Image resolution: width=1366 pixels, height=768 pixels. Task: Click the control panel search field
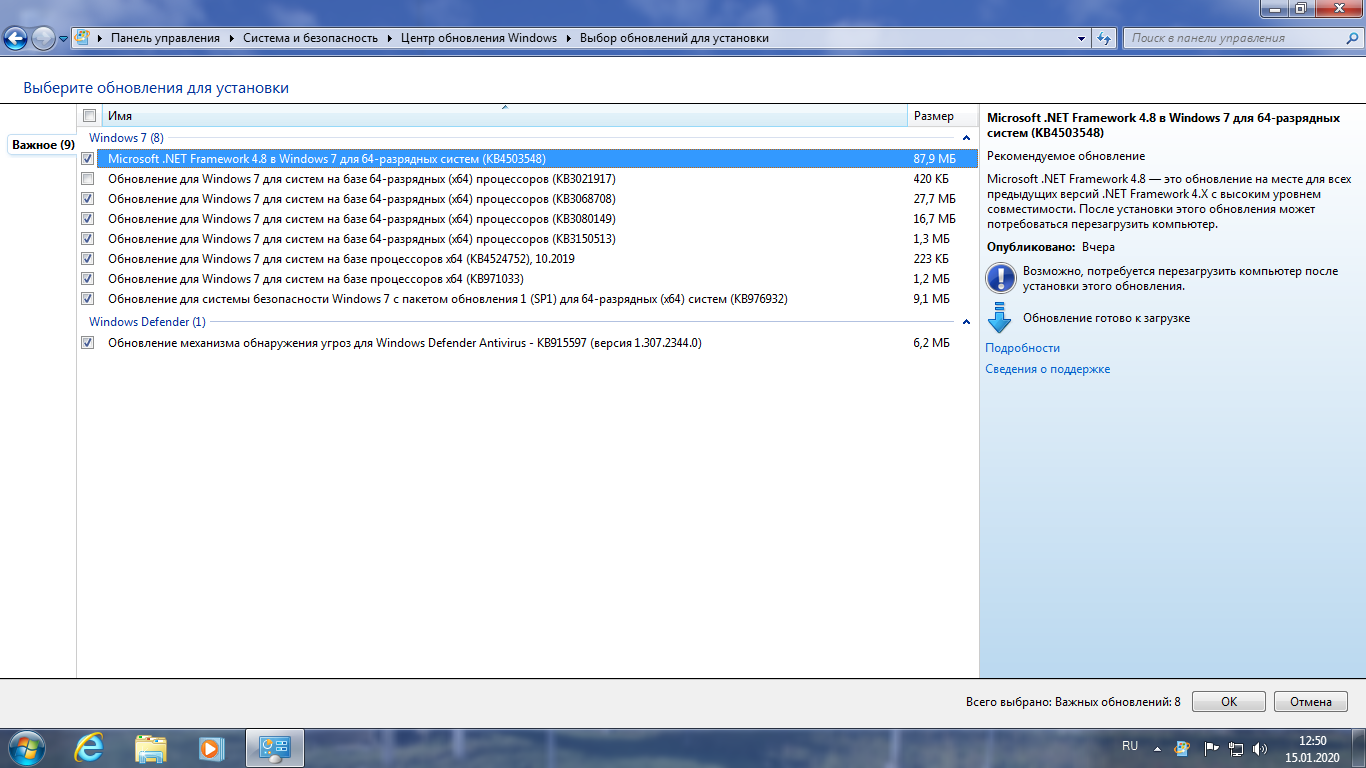[x=1232, y=38]
